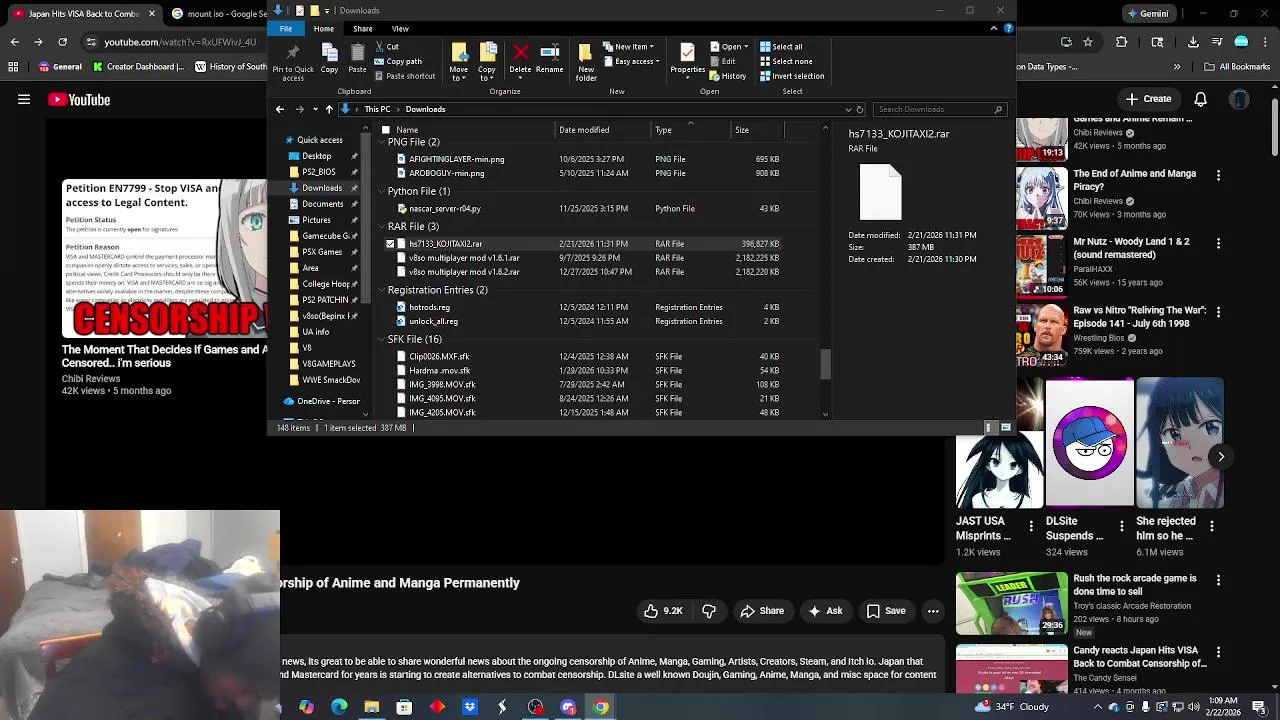Image resolution: width=1280 pixels, height=720 pixels.
Task: Click the Cut scissors command
Action: click(387, 47)
